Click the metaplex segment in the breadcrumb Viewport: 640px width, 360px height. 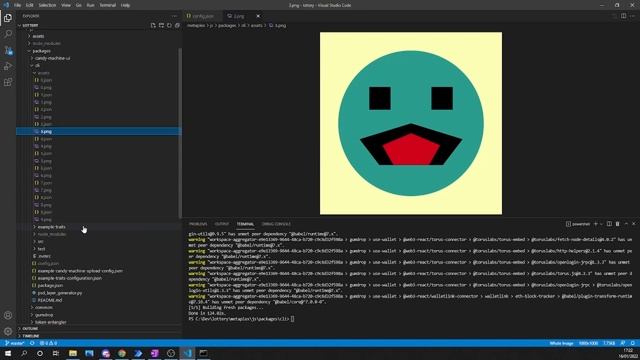tap(196, 25)
